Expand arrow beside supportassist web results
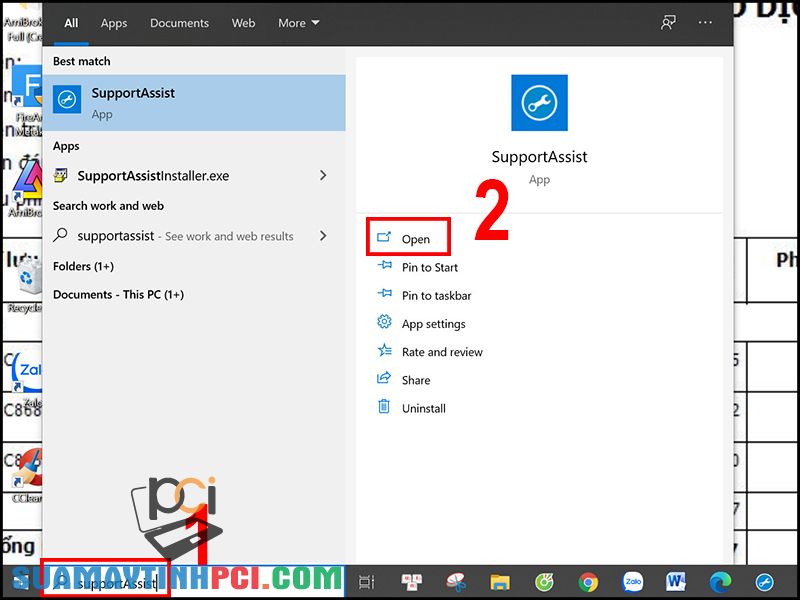Image resolution: width=800 pixels, height=600 pixels. 323,236
